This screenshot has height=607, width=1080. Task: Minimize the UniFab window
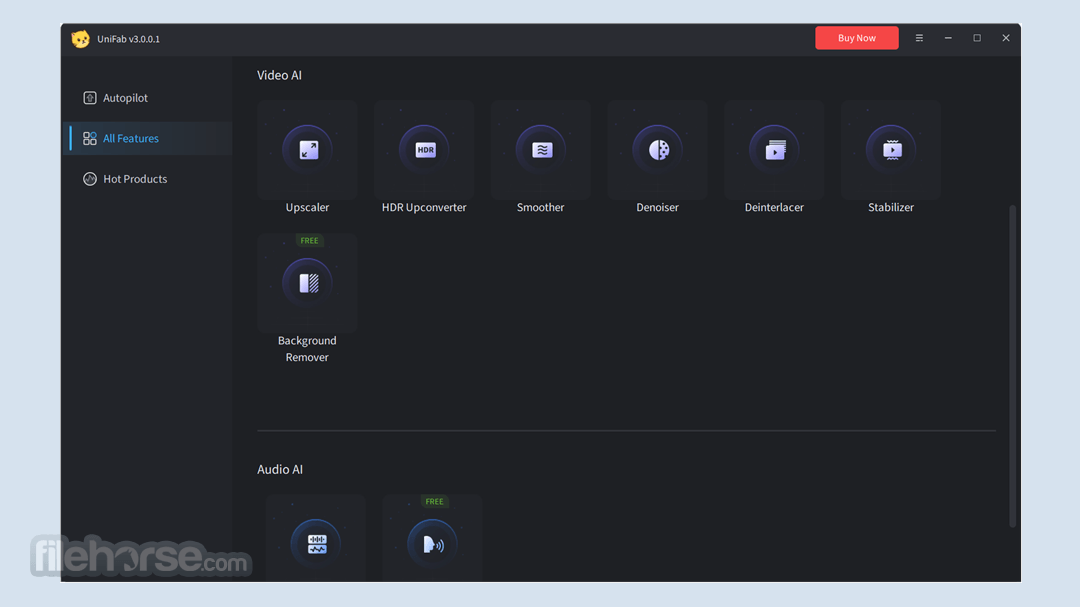tap(948, 38)
